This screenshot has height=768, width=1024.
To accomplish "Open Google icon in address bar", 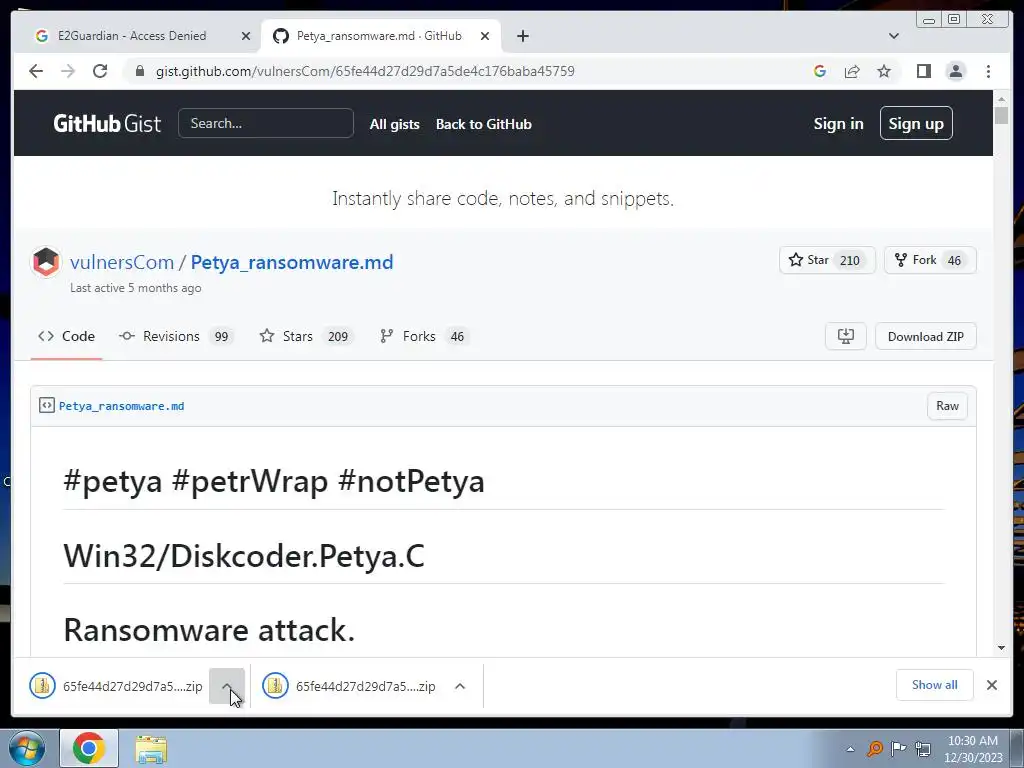I will [x=820, y=71].
